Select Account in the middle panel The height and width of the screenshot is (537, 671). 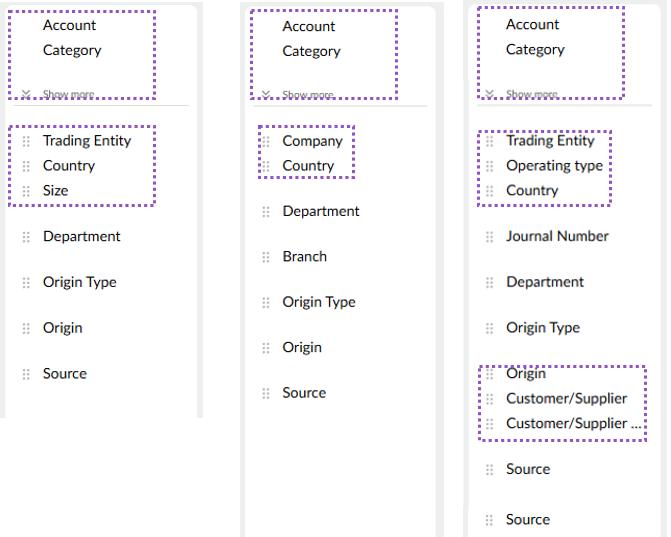(309, 27)
